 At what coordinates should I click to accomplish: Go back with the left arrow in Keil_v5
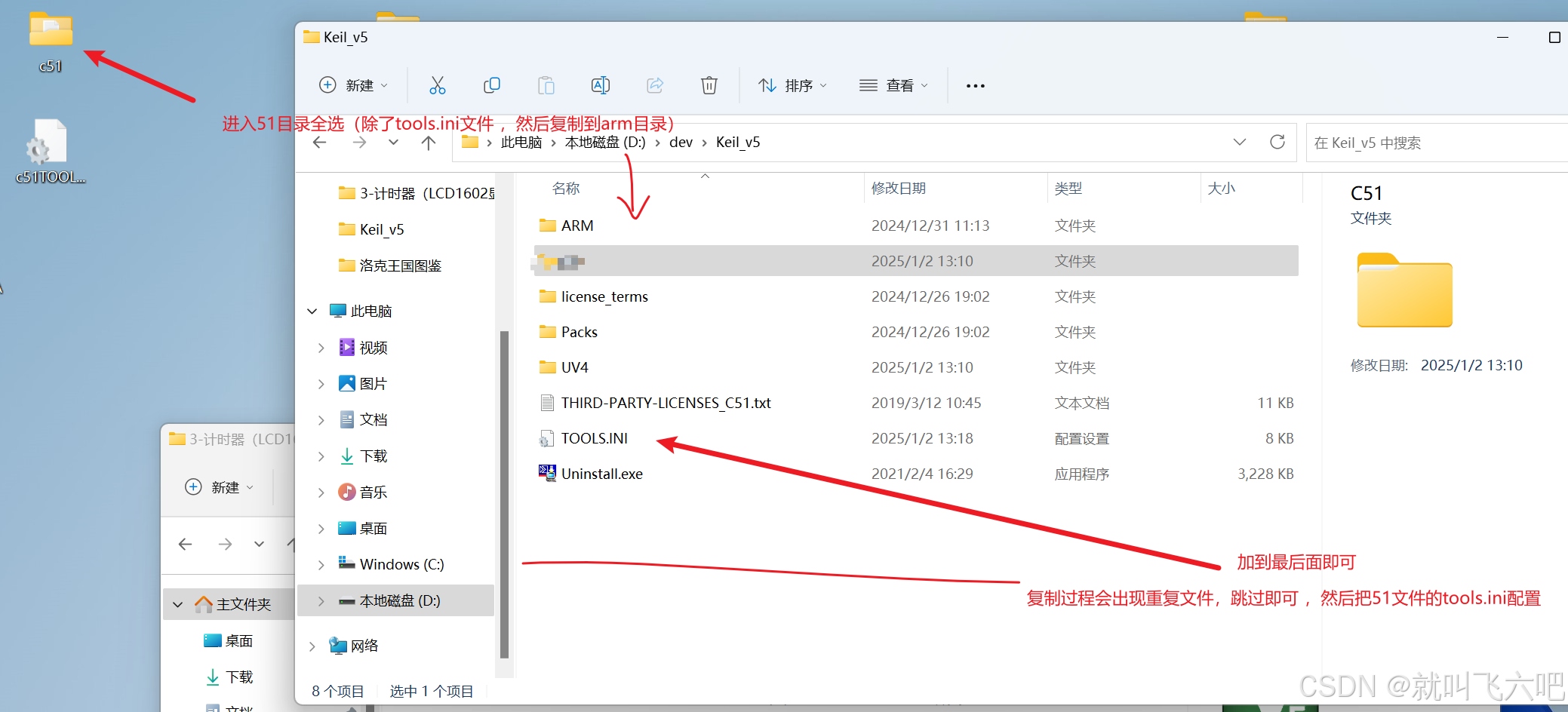click(x=320, y=143)
